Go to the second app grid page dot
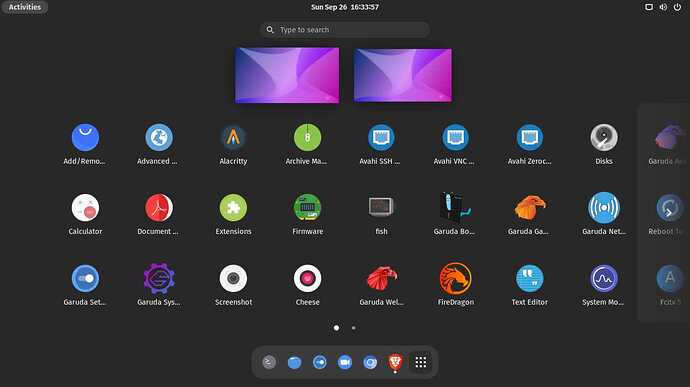The image size is (690, 387). tap(353, 328)
